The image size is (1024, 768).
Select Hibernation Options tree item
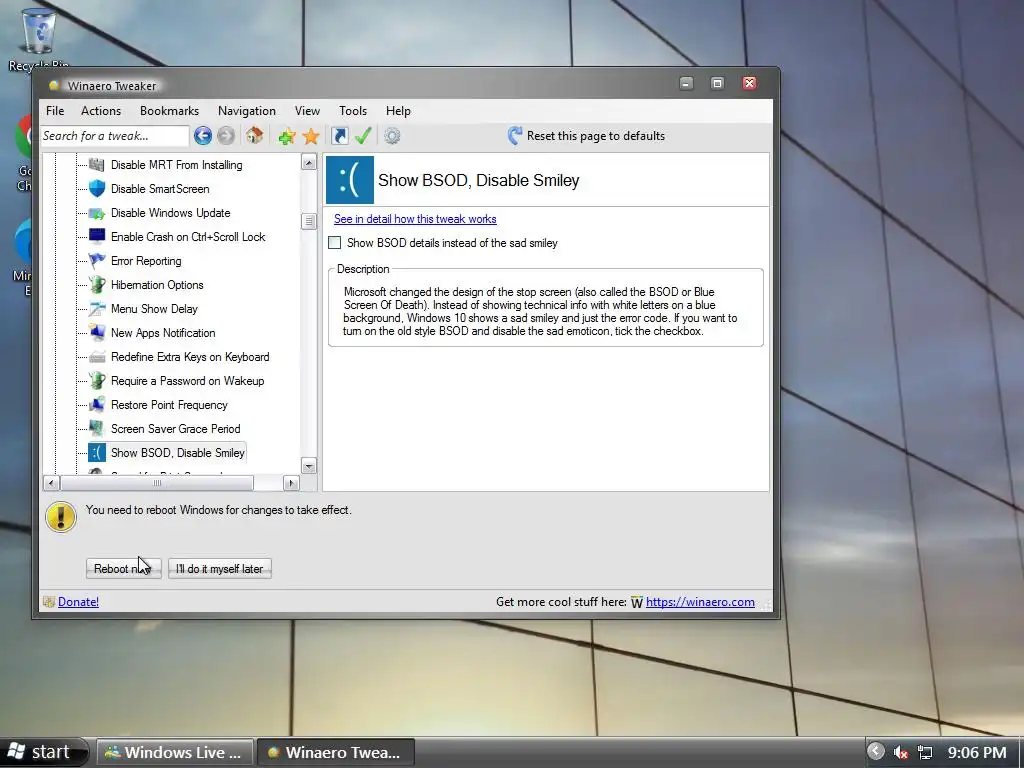click(x=157, y=285)
